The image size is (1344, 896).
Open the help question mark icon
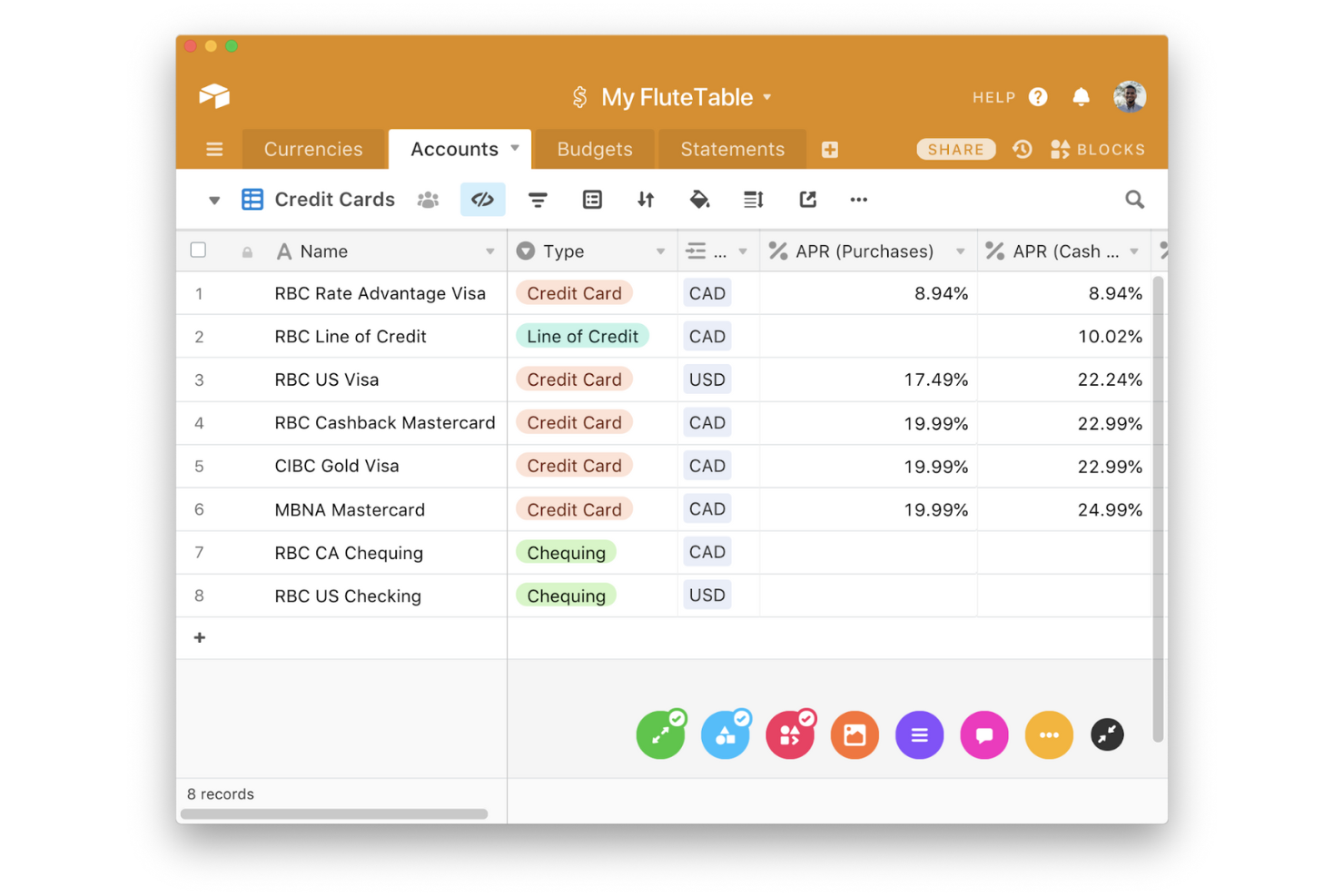(1038, 97)
